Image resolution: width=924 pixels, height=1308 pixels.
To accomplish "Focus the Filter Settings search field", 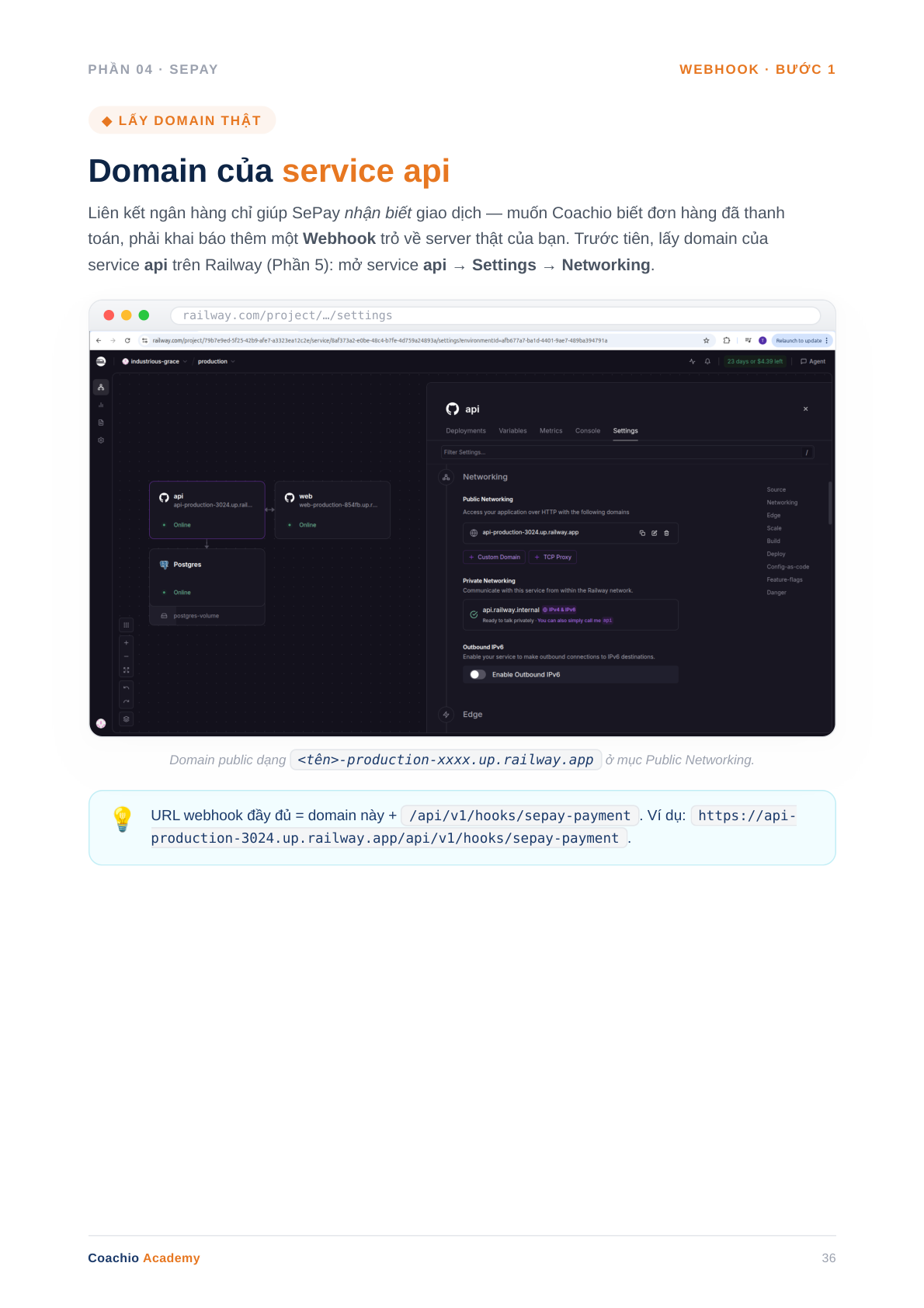I will click(627, 452).
